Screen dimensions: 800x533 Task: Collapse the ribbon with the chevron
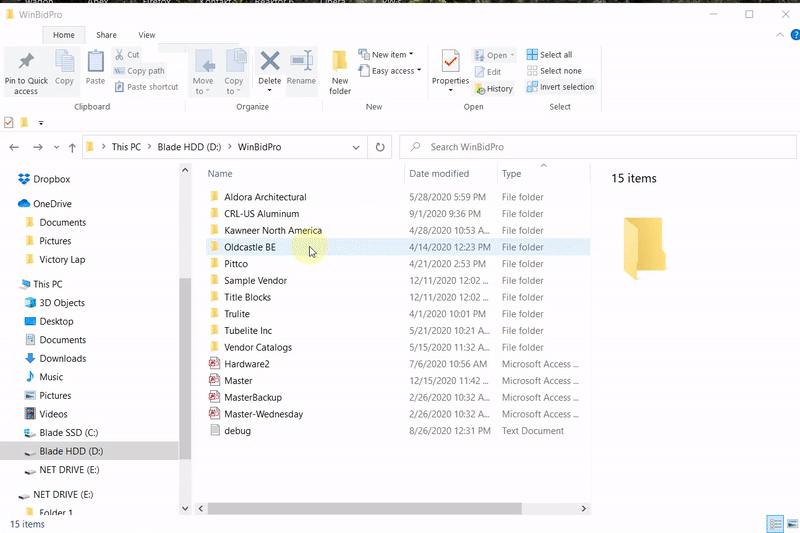pos(780,35)
